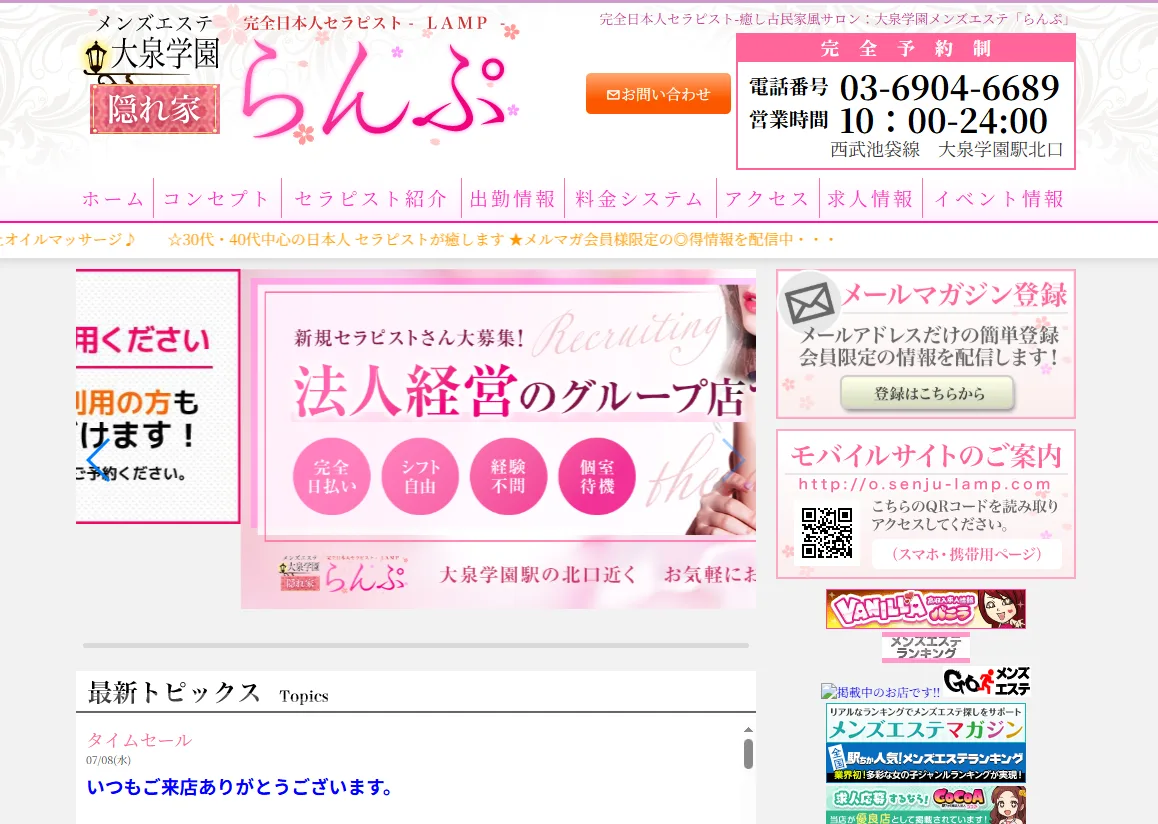
Task: Click the mobile site QR code
Action: pos(827,532)
